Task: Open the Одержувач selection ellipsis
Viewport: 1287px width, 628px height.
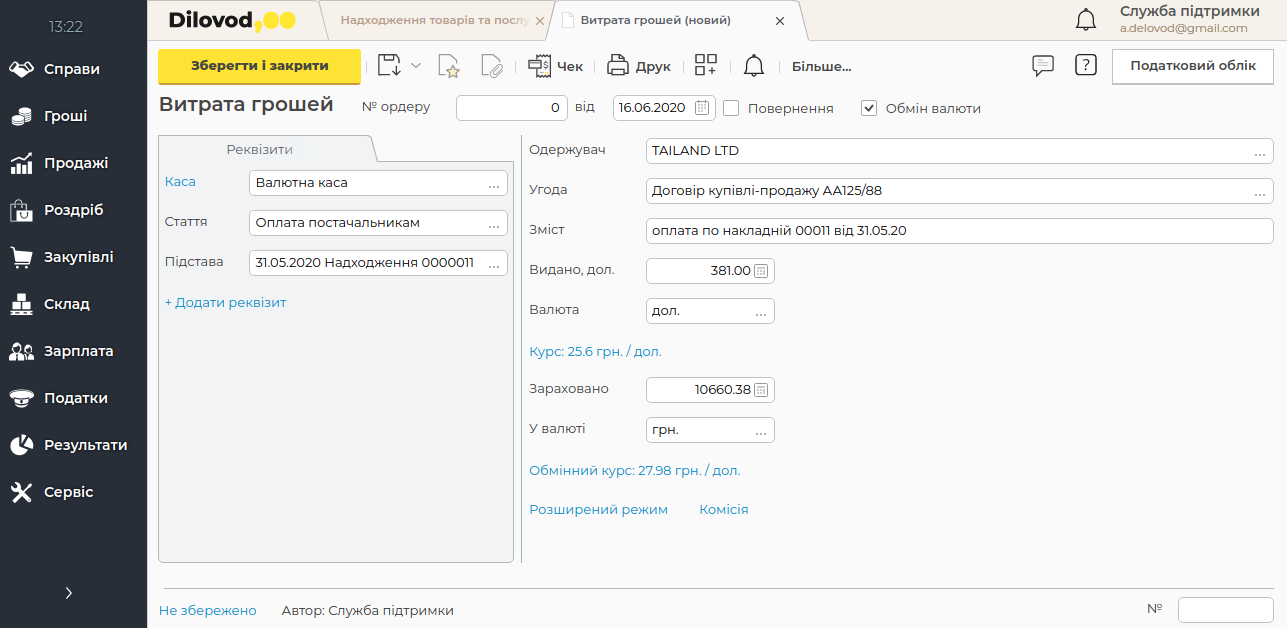Action: point(1260,152)
